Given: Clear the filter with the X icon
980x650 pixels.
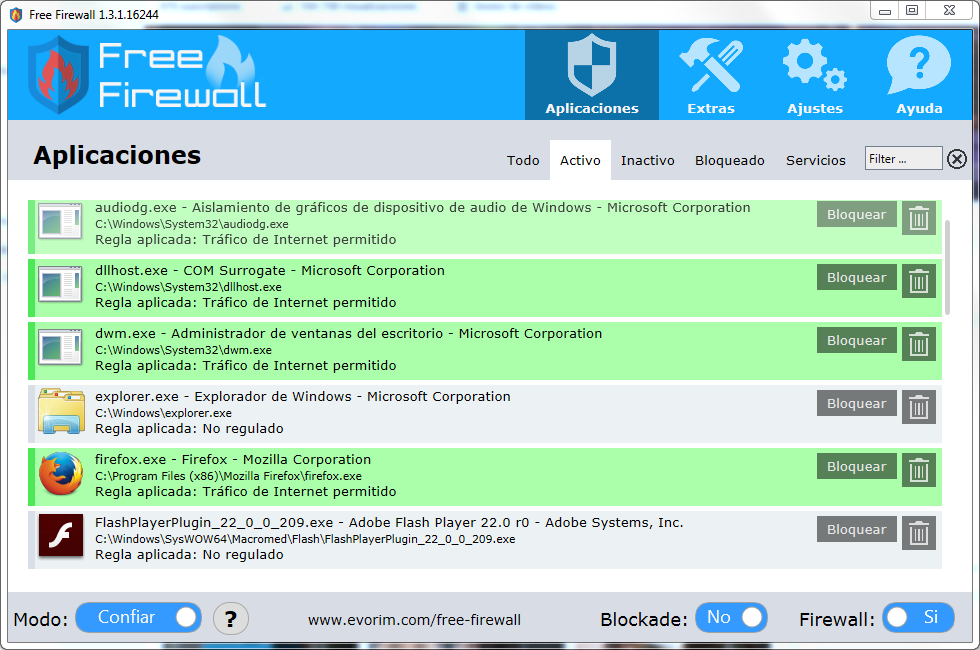Looking at the screenshot, I should point(956,159).
